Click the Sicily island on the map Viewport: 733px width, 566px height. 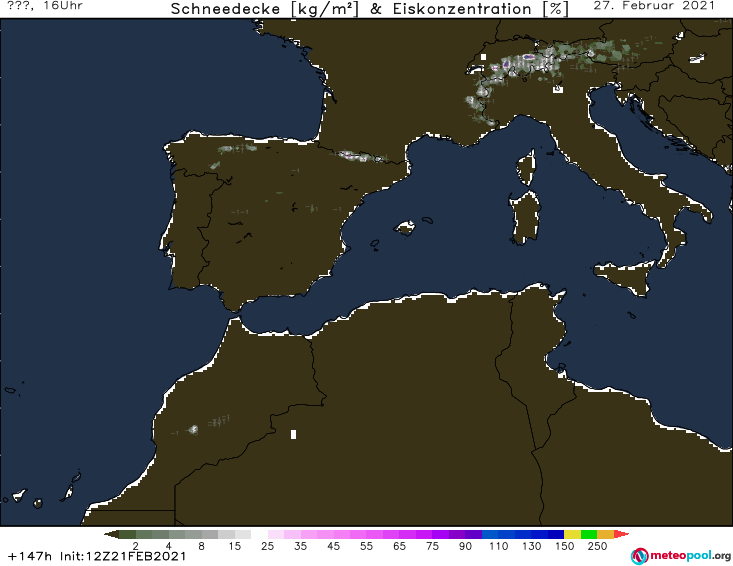(624, 278)
